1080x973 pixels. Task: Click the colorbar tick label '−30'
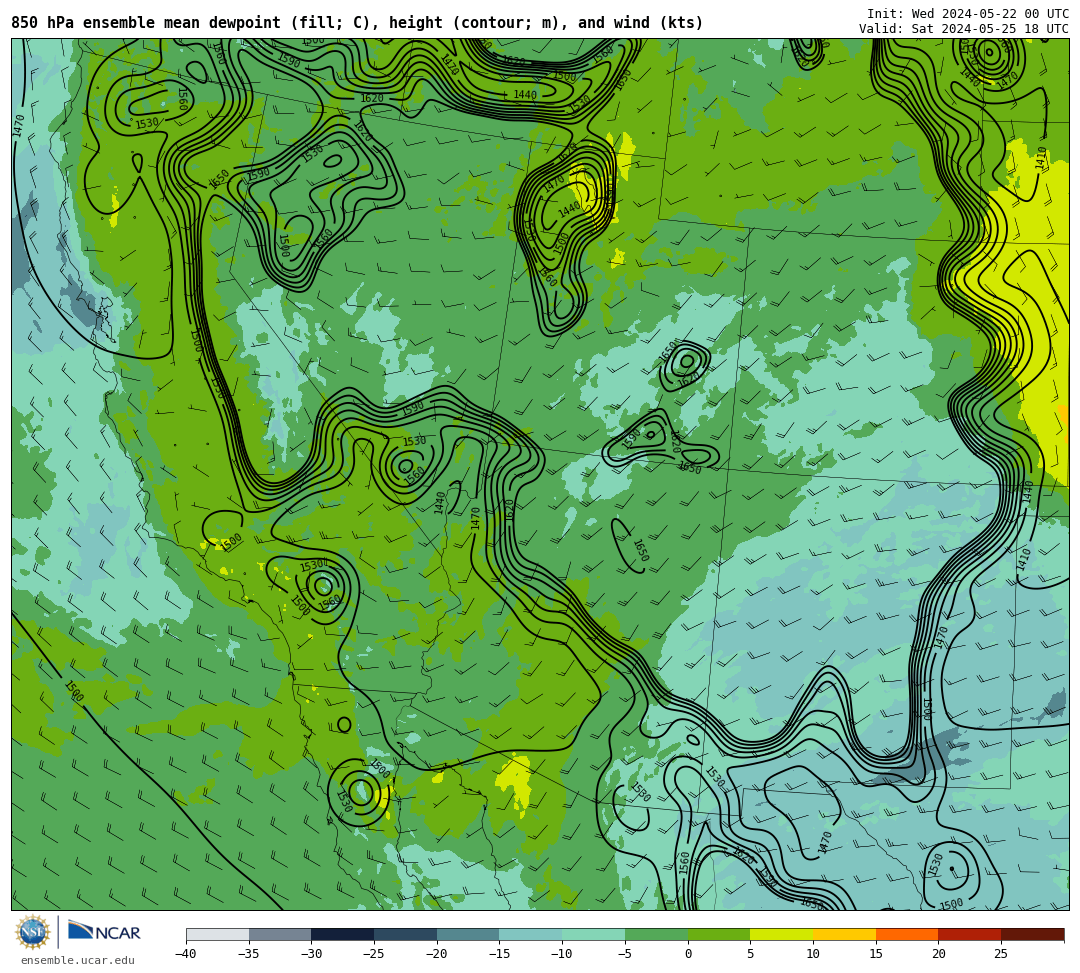(x=311, y=954)
